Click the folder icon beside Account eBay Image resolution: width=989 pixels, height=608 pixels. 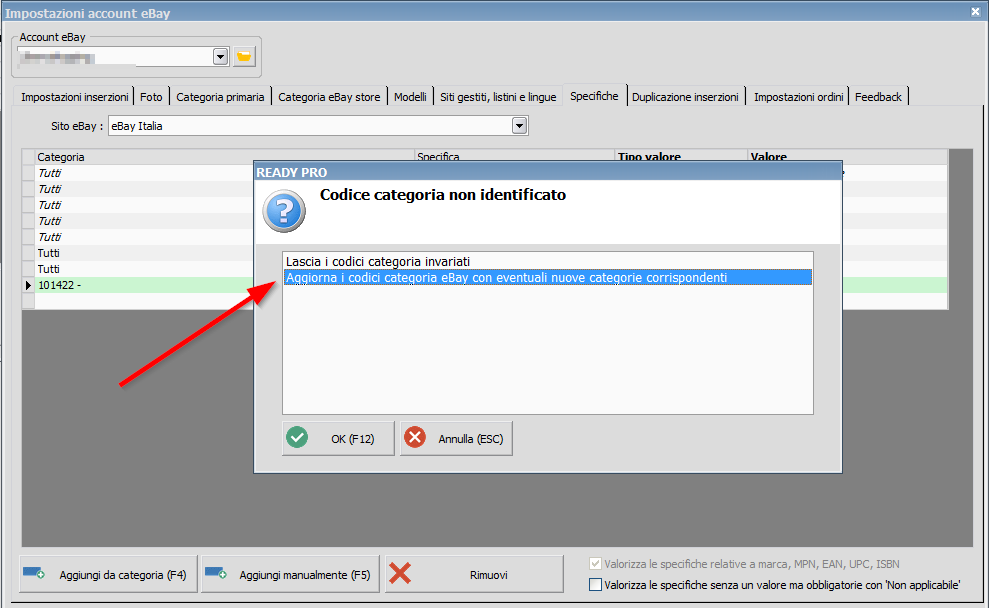[244, 57]
